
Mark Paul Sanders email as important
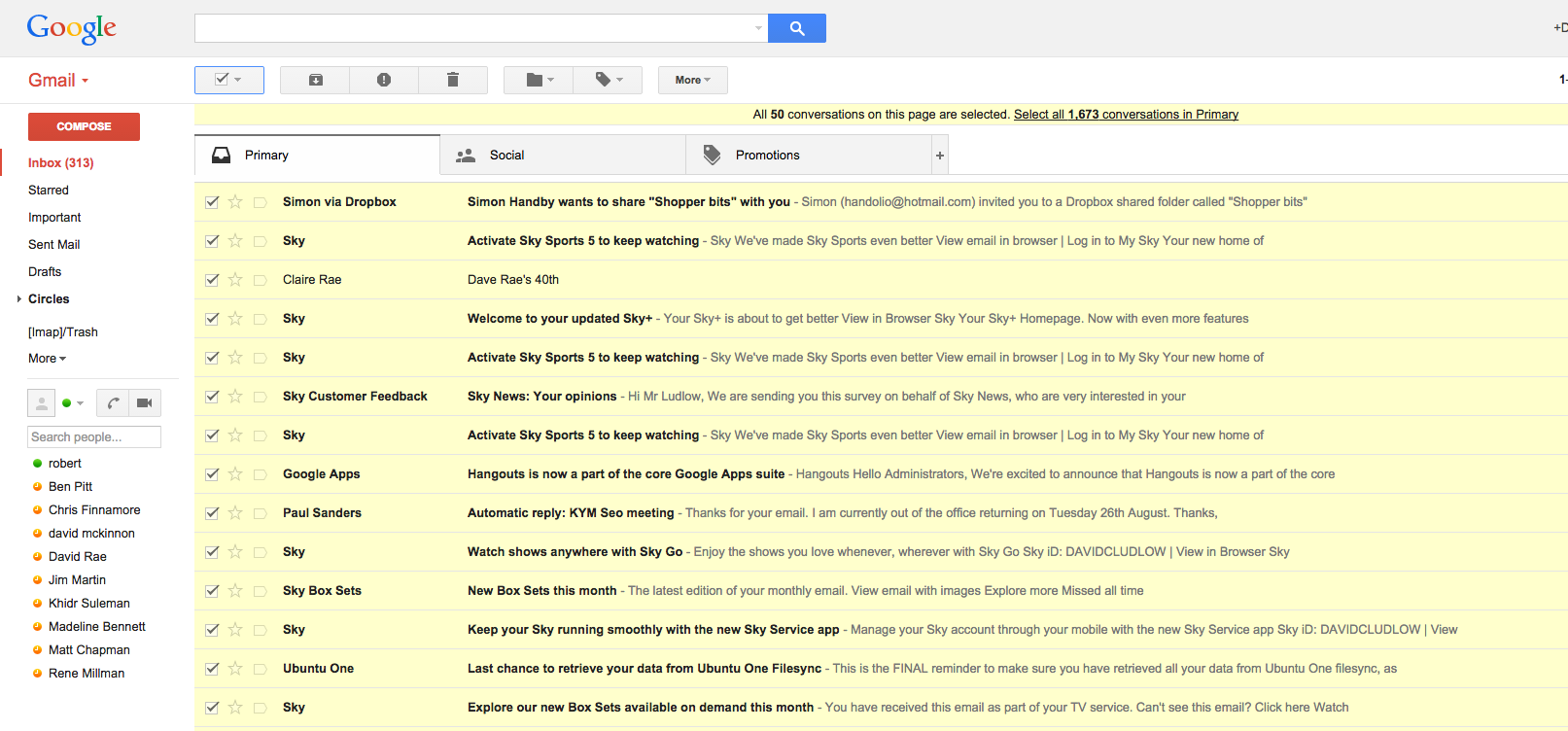coord(260,513)
